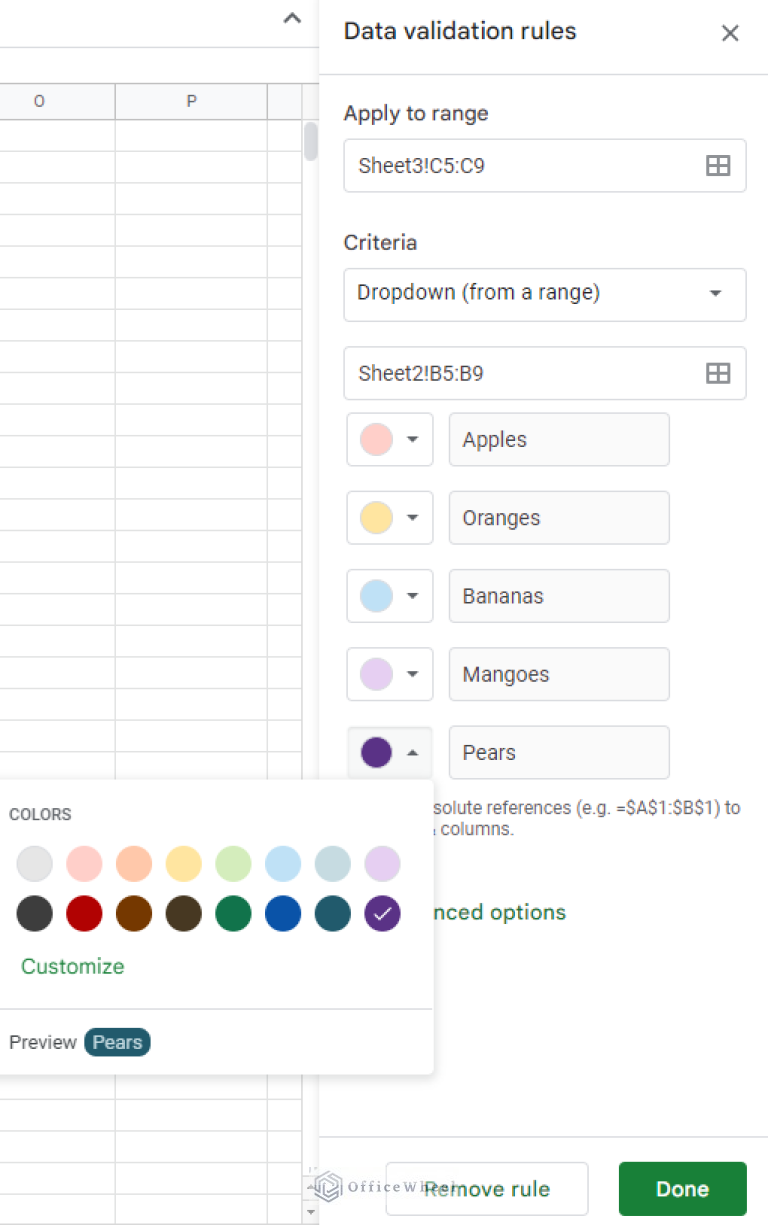Pick the dark blue color swatch

(x=283, y=913)
